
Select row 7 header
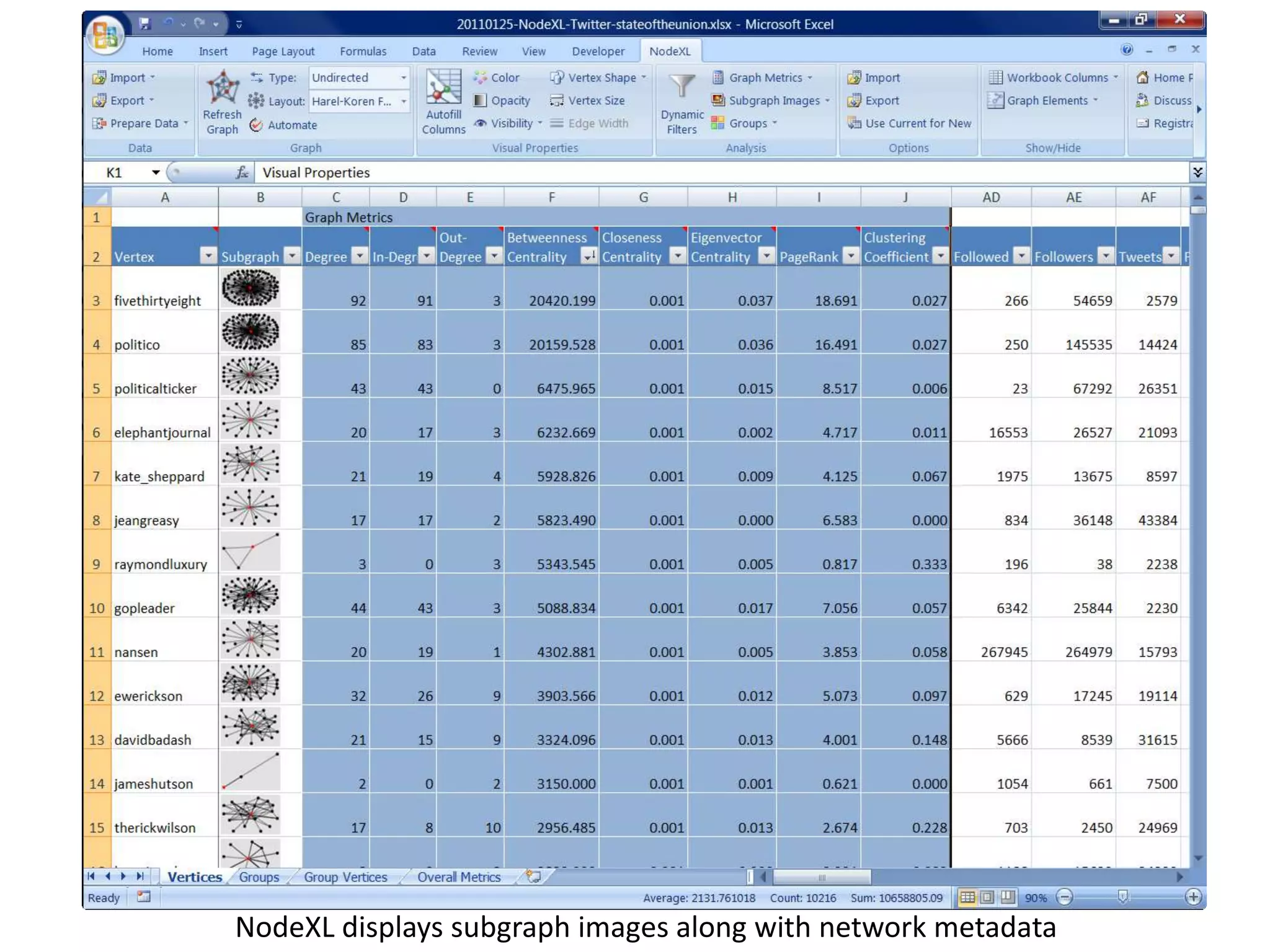click(x=97, y=464)
